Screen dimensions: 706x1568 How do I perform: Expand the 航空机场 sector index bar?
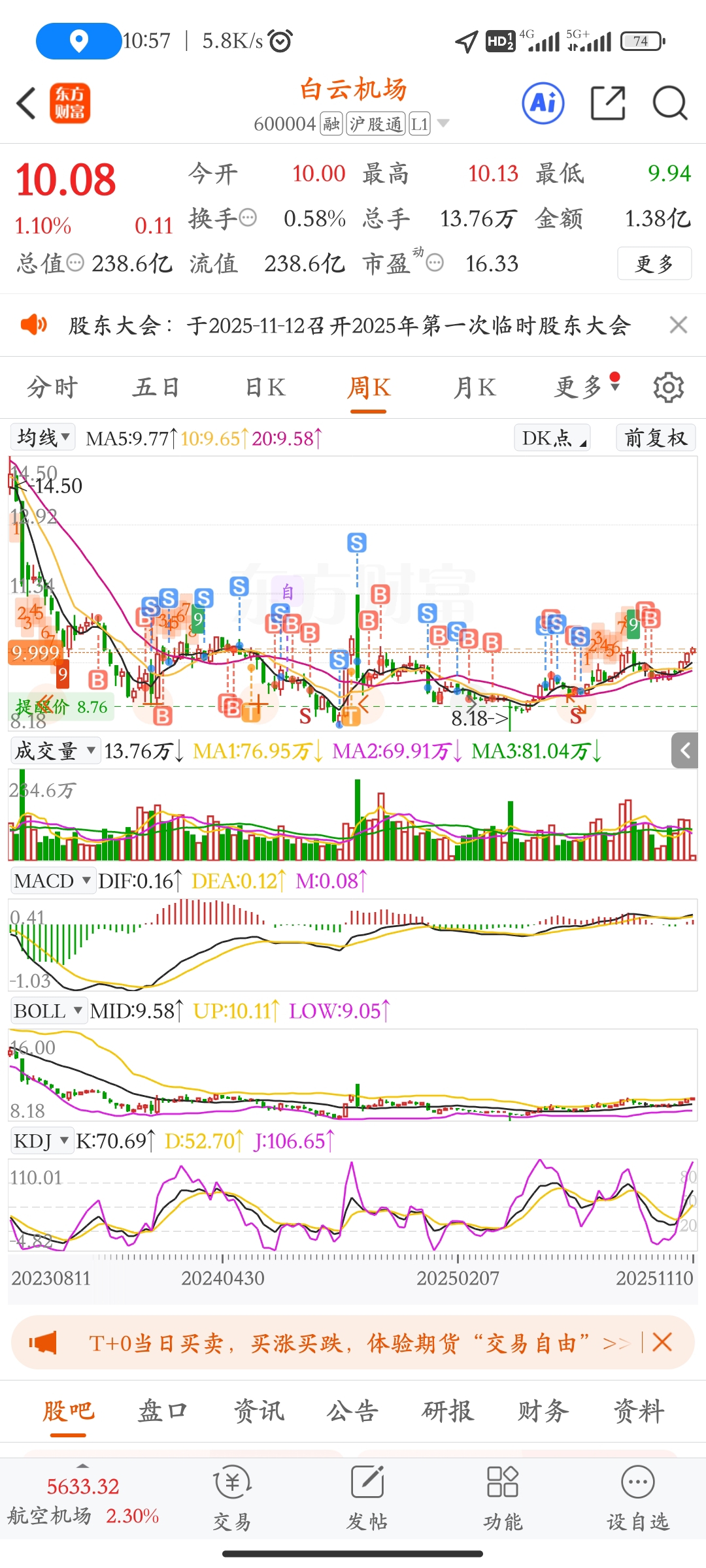click(x=83, y=1499)
